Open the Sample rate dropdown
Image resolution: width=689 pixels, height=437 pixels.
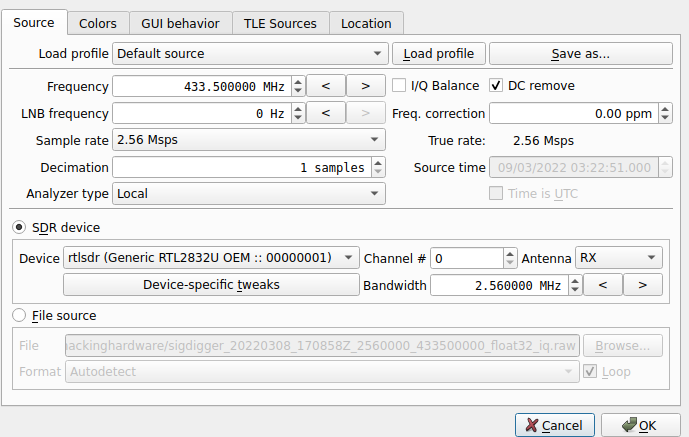[x=248, y=140]
